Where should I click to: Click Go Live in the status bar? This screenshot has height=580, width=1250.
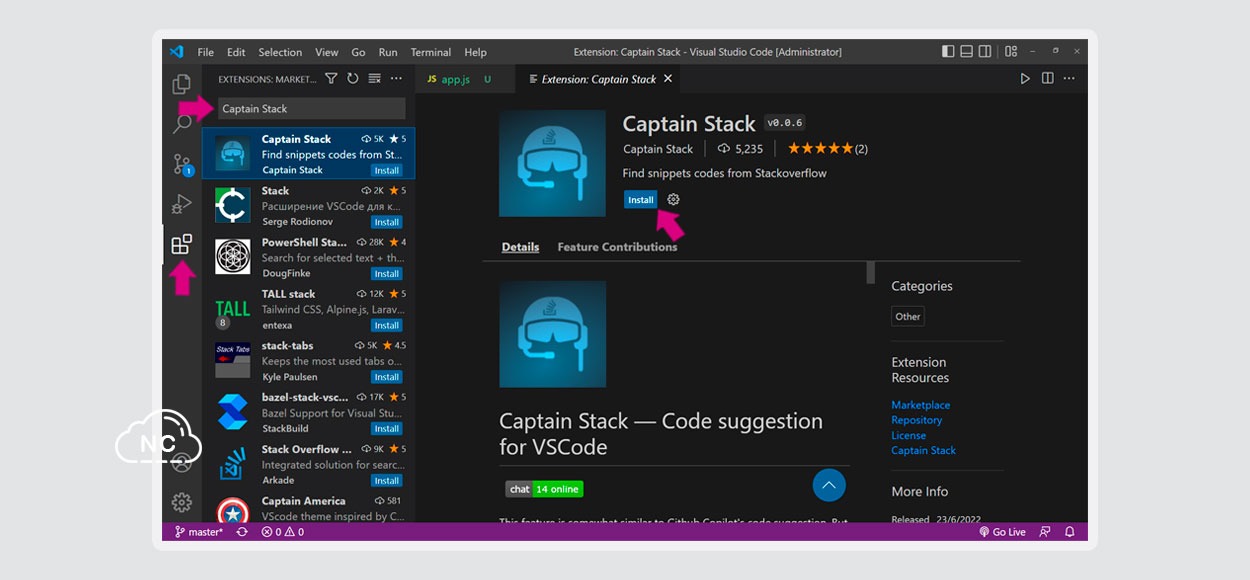(1002, 532)
